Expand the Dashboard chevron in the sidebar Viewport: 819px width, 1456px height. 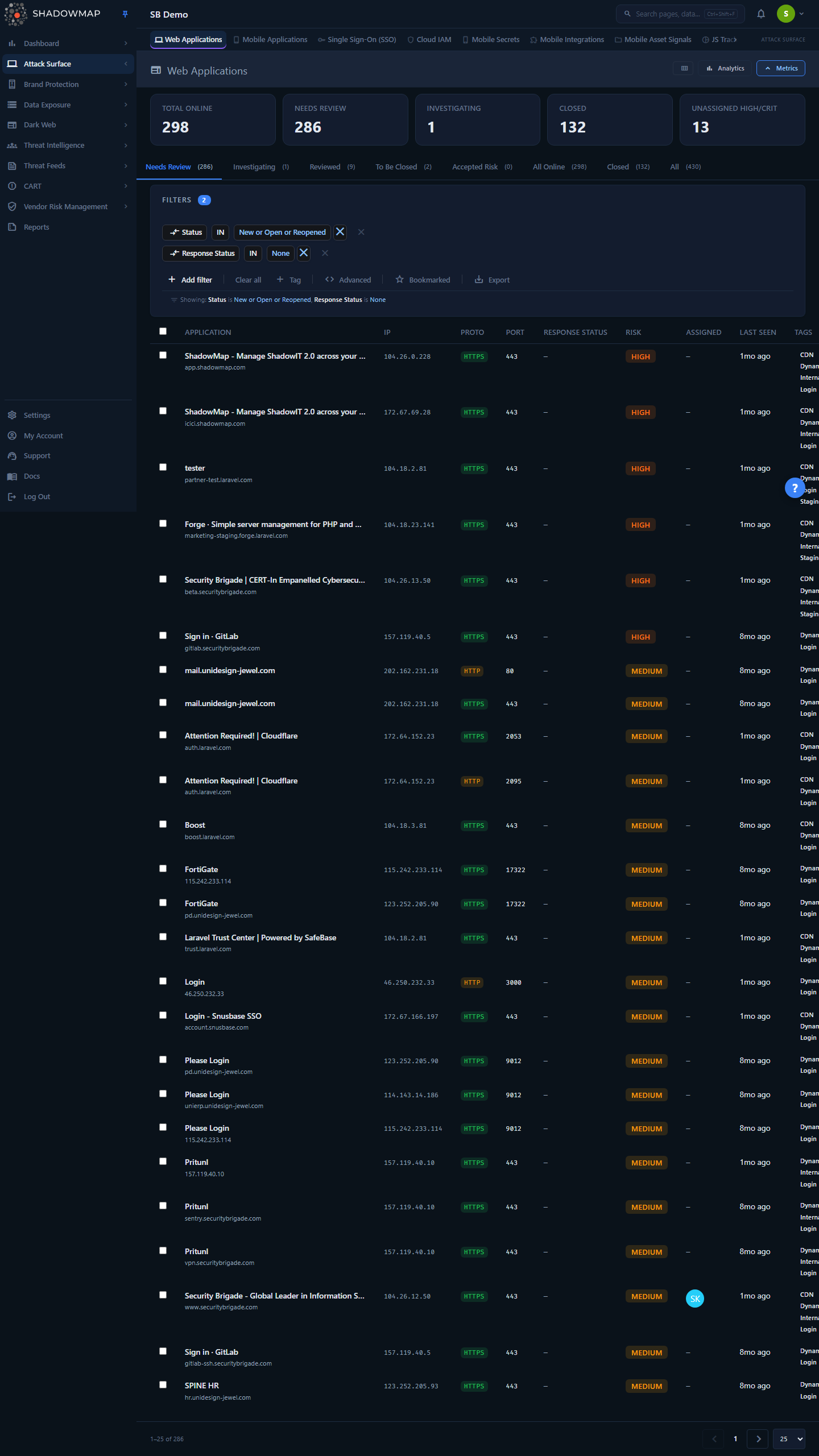pyautogui.click(x=126, y=43)
